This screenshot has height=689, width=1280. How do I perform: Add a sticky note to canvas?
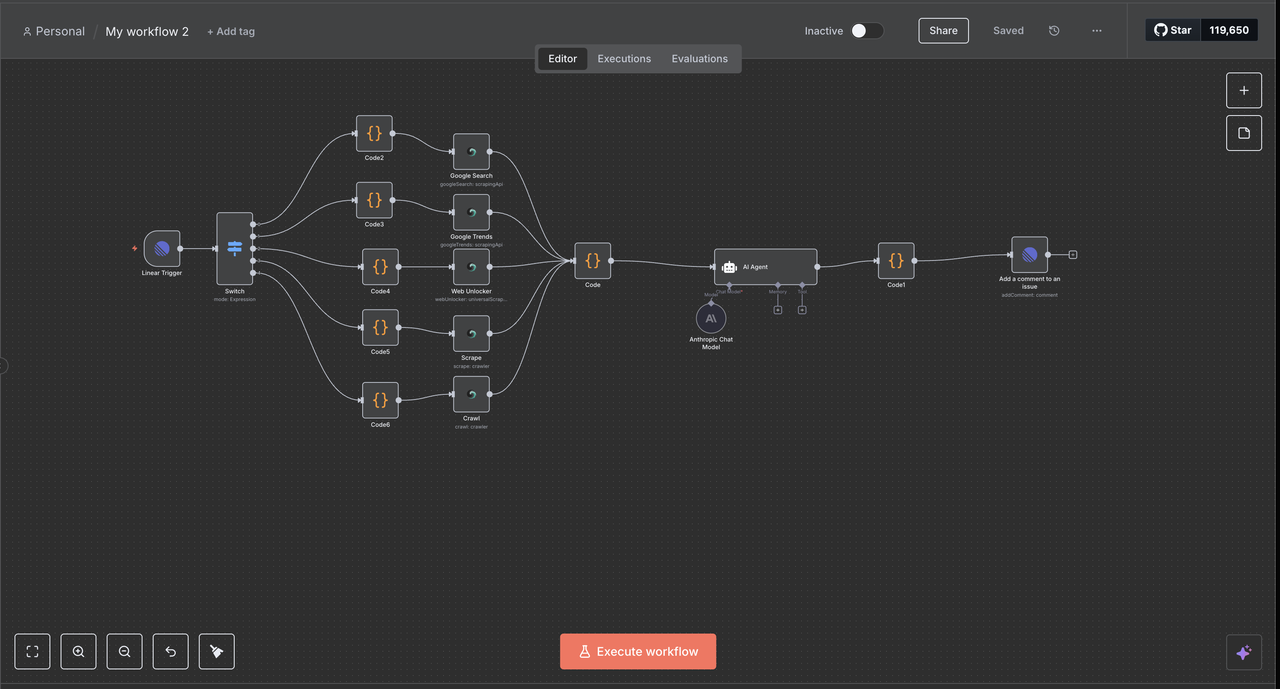click(1244, 133)
